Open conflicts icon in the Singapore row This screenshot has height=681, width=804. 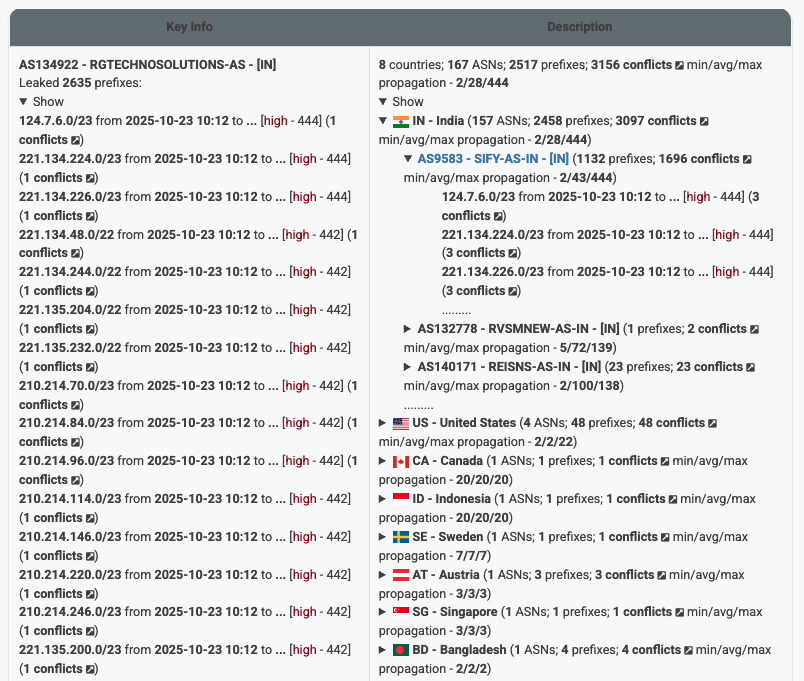679,612
